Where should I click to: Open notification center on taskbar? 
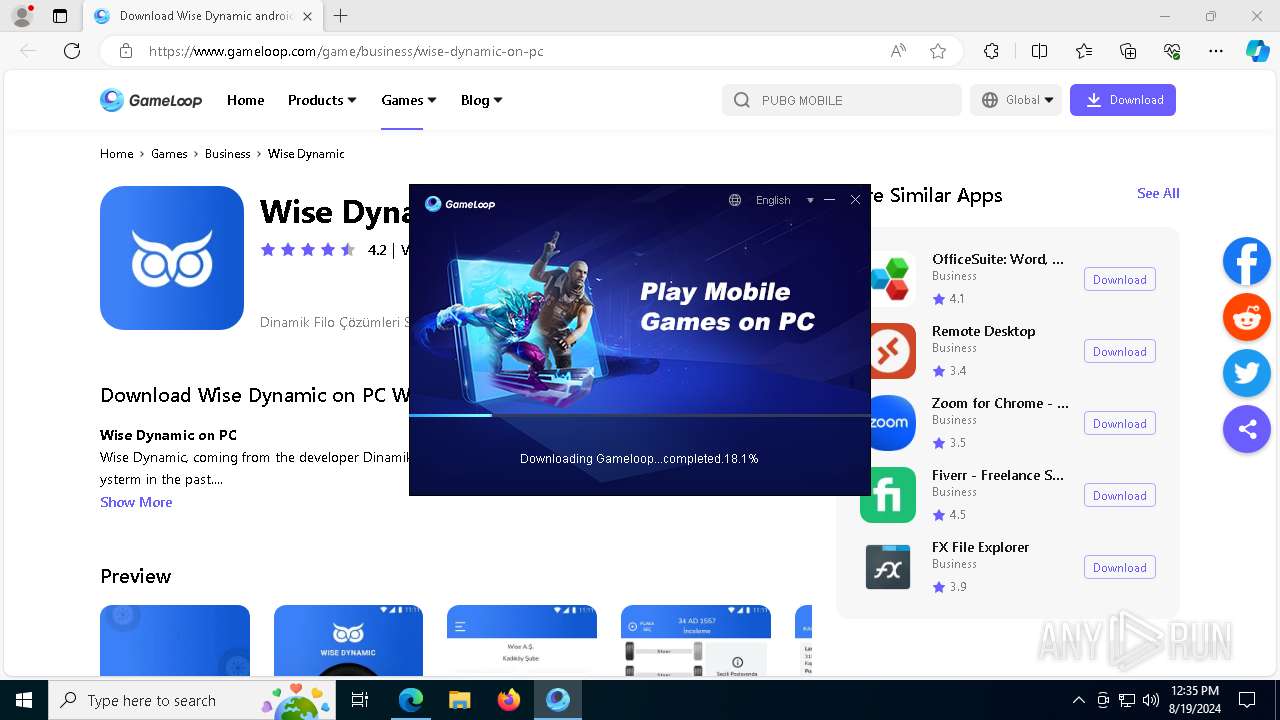coord(1247,700)
